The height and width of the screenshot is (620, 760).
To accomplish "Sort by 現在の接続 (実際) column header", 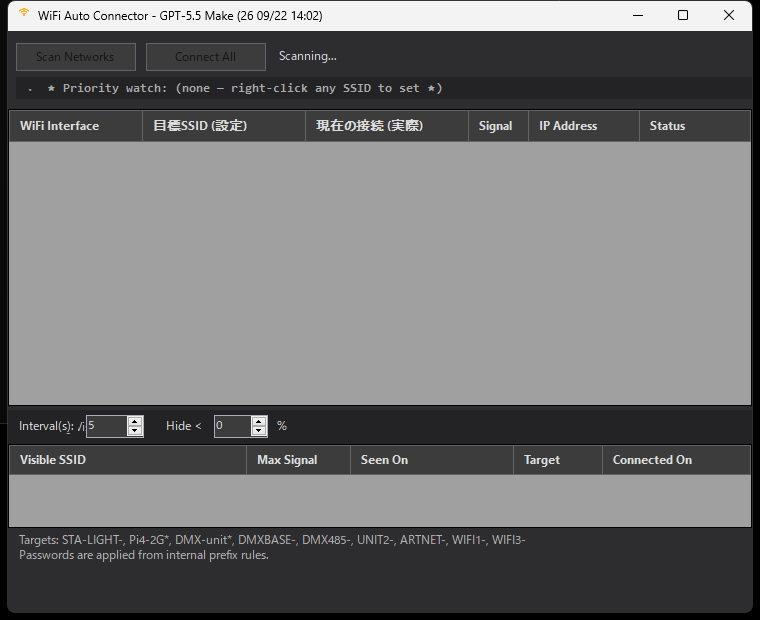I will [387, 126].
